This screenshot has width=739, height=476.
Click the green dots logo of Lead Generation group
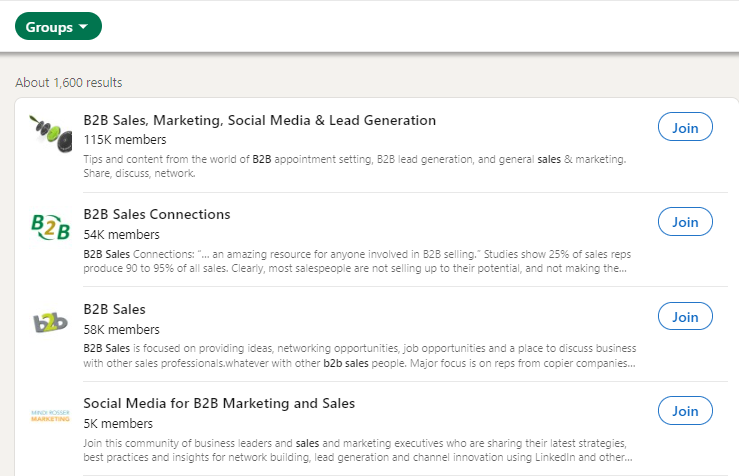tap(50, 134)
